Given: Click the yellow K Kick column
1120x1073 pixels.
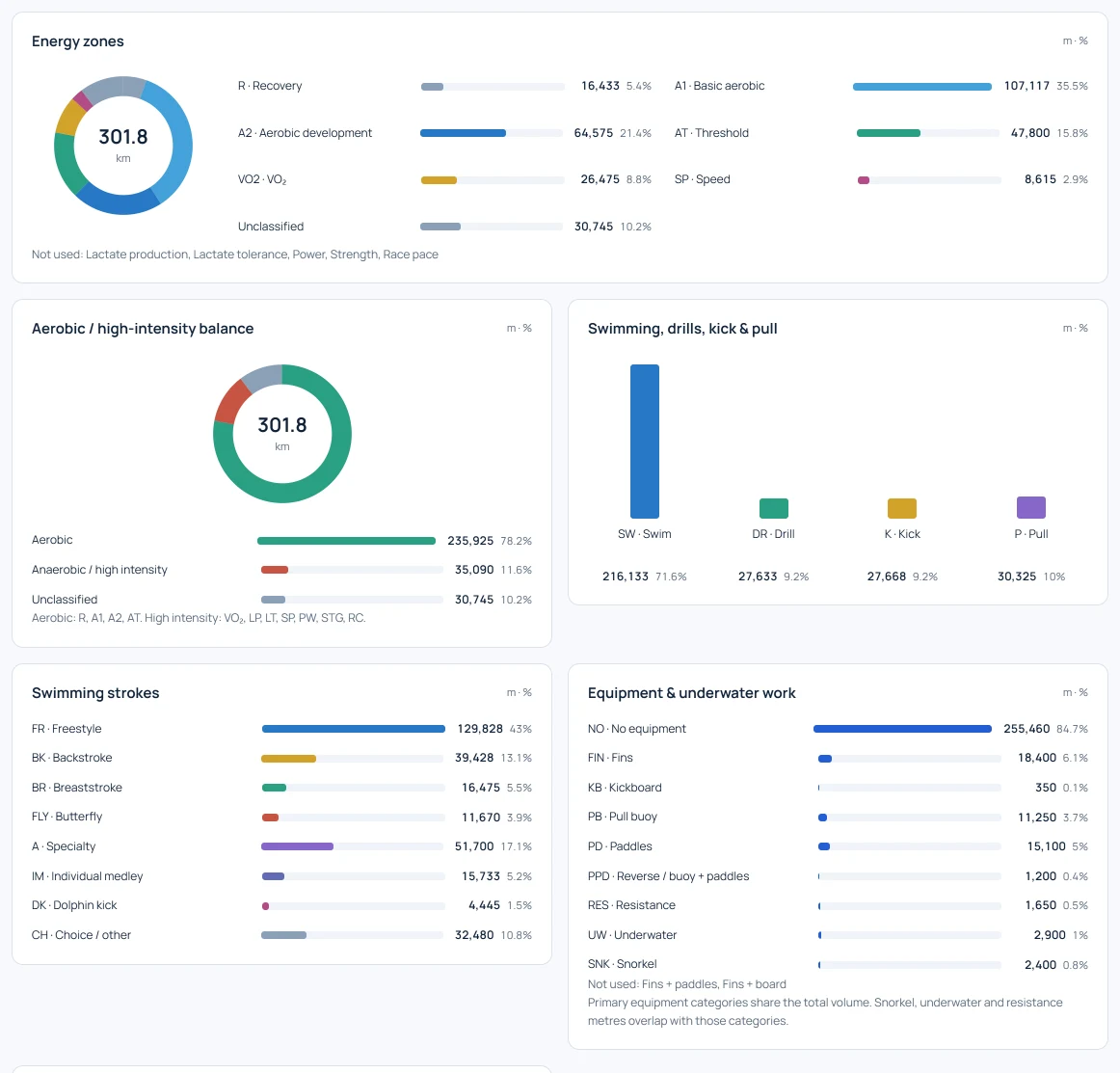Looking at the screenshot, I should [x=902, y=509].
